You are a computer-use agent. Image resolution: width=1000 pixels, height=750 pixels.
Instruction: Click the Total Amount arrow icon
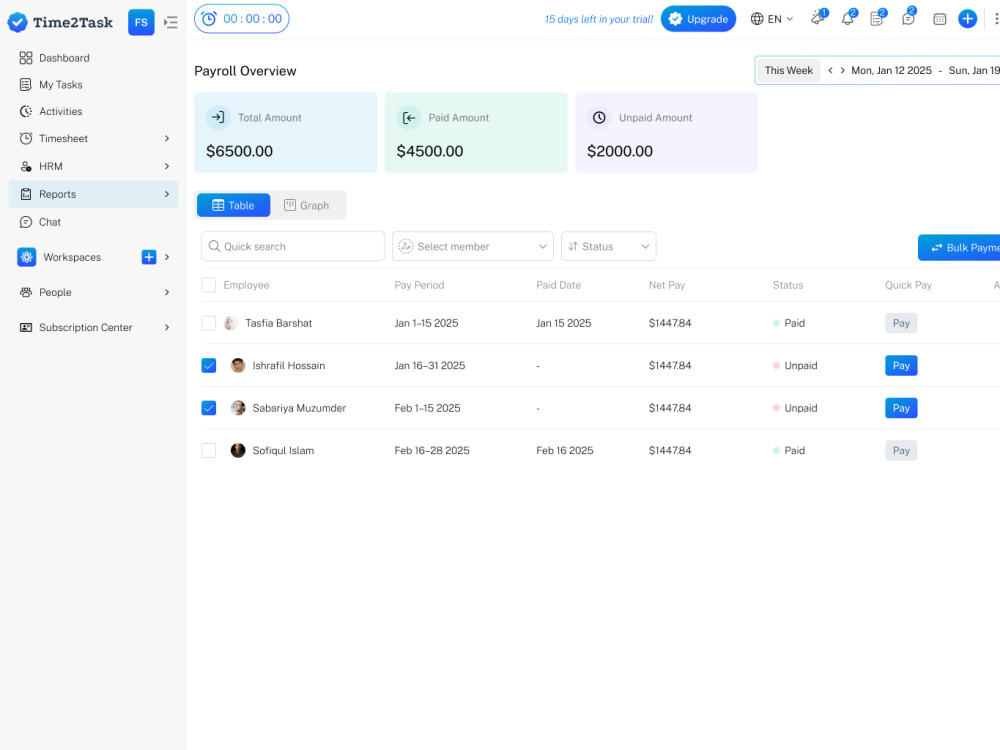click(x=218, y=117)
